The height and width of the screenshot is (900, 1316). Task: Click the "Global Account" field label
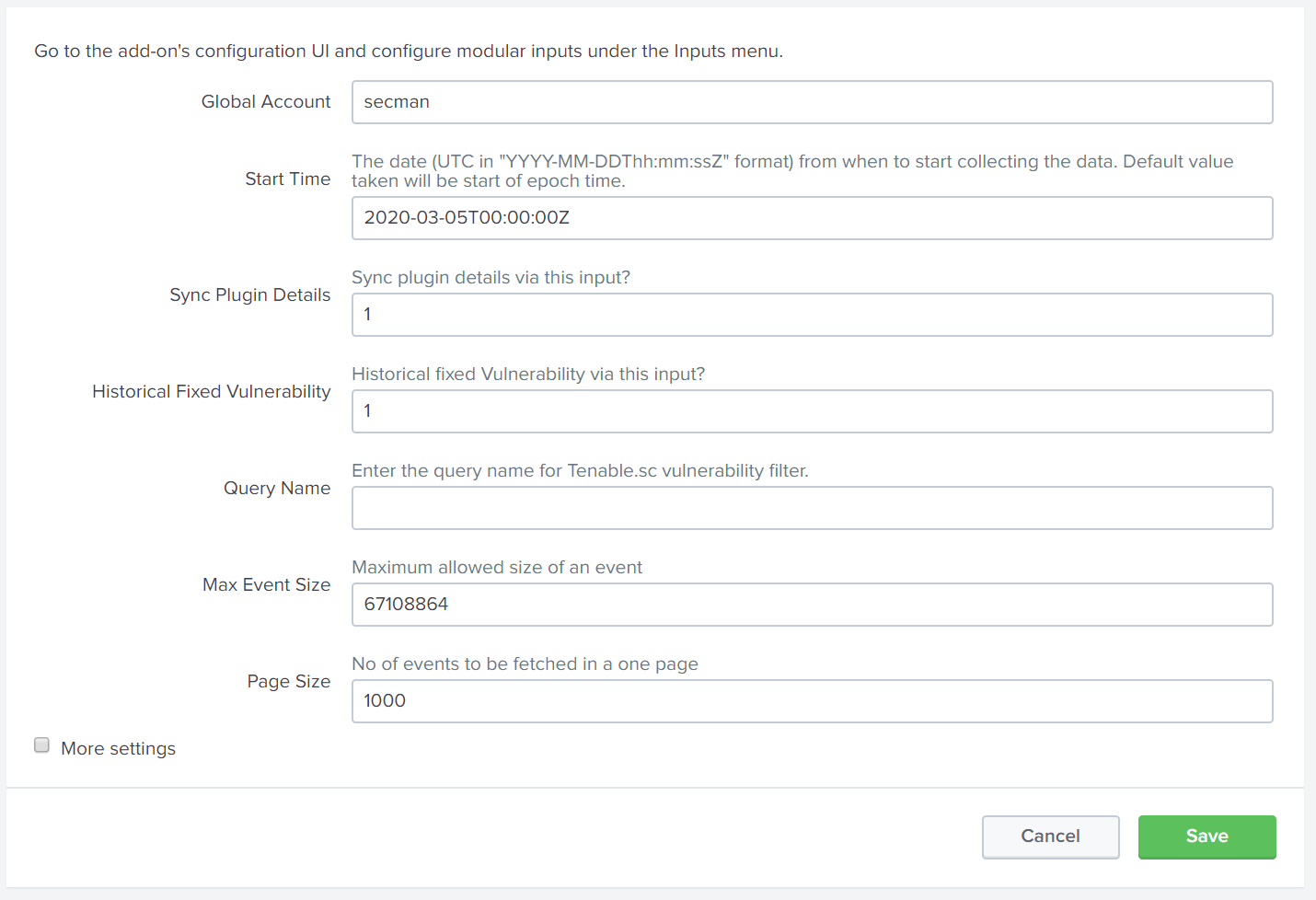[265, 102]
